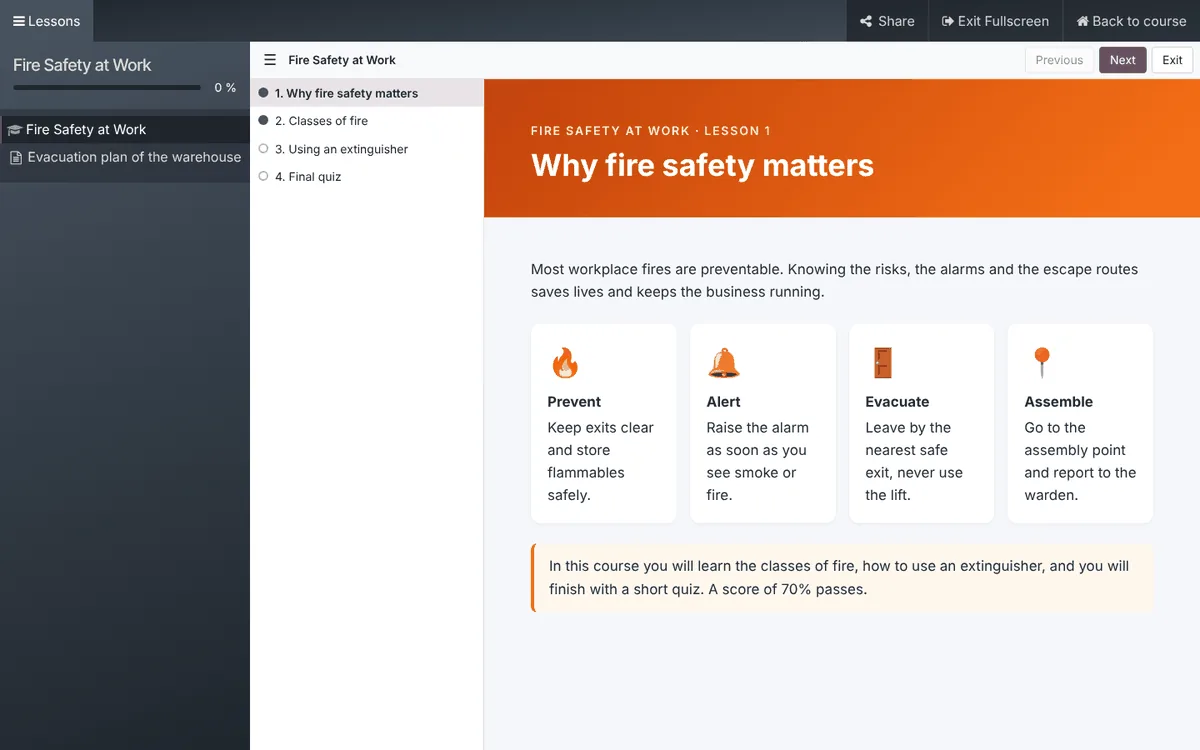Viewport: 1200px width, 750px height.
Task: Click the bell icon in the Alert card
Action: [x=724, y=363]
